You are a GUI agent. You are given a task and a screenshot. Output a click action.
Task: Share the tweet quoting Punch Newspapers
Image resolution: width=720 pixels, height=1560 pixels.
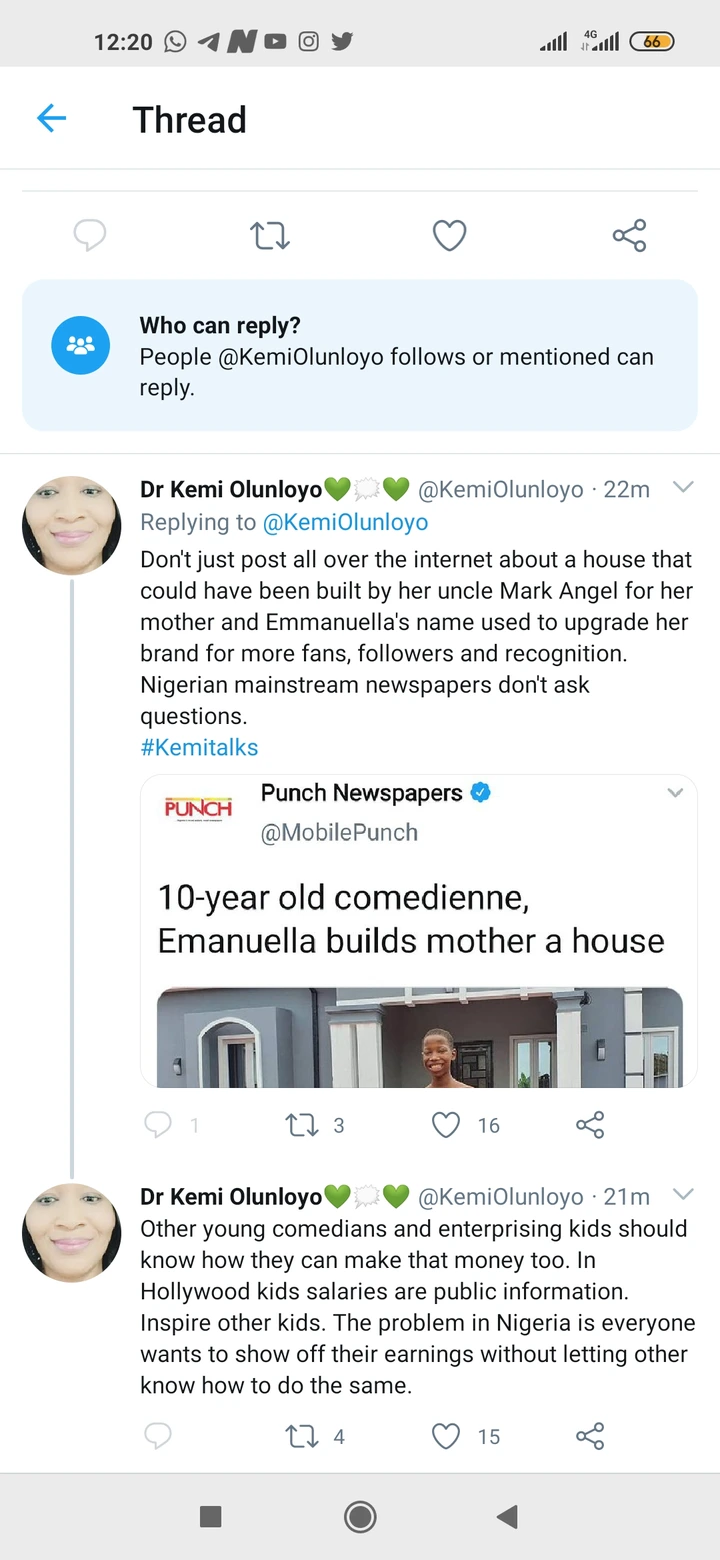[x=590, y=1125]
